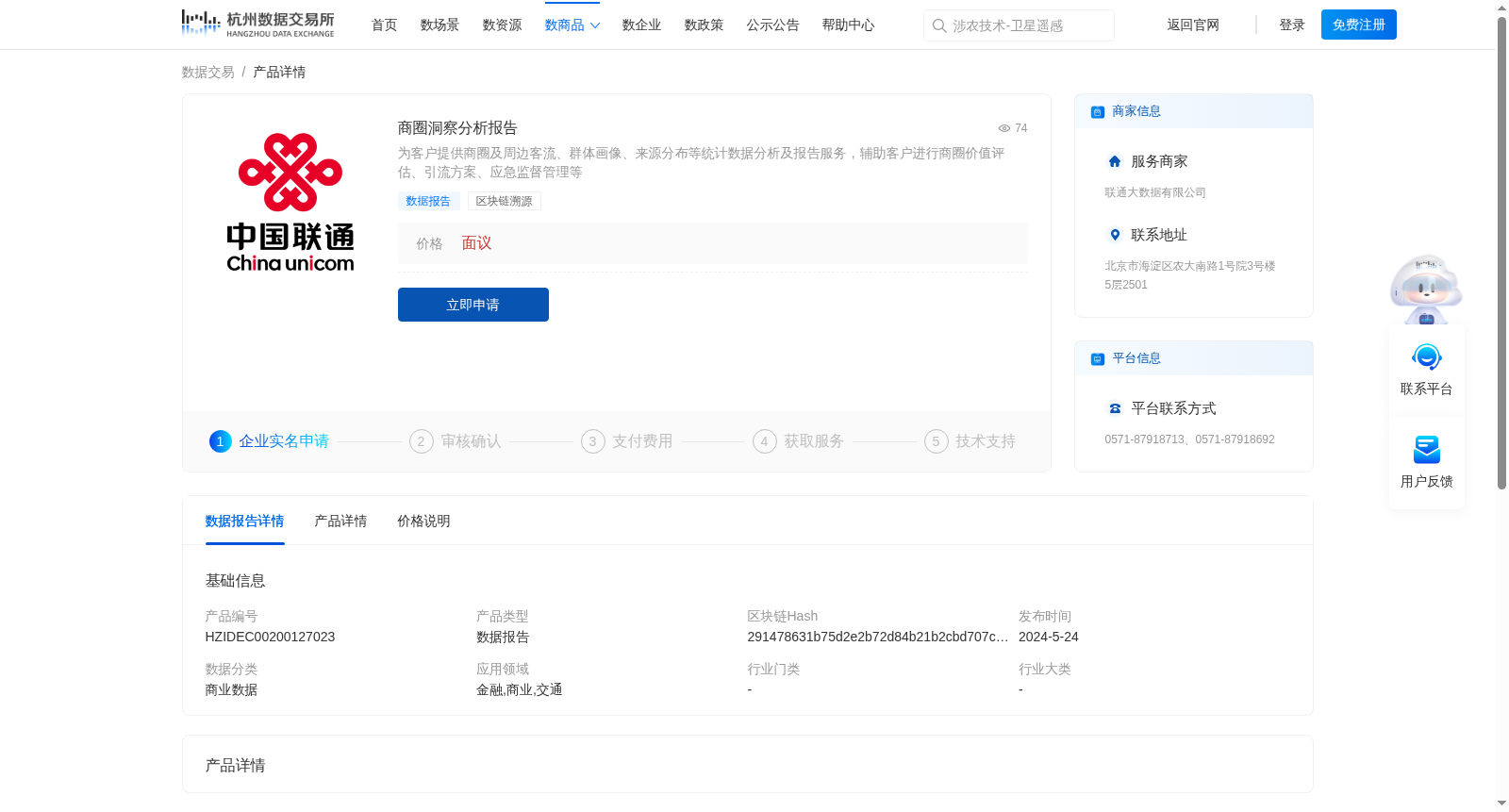
Task: Switch to the 价格说明 tab
Action: tap(423, 522)
